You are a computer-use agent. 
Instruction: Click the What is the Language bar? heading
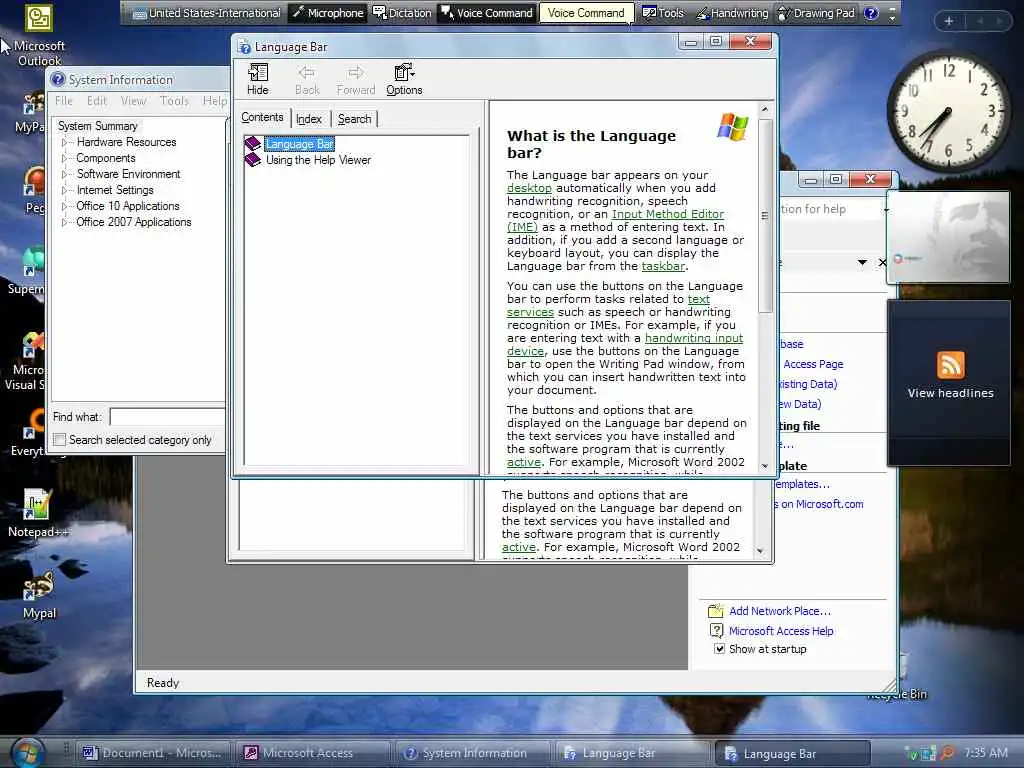coord(591,144)
